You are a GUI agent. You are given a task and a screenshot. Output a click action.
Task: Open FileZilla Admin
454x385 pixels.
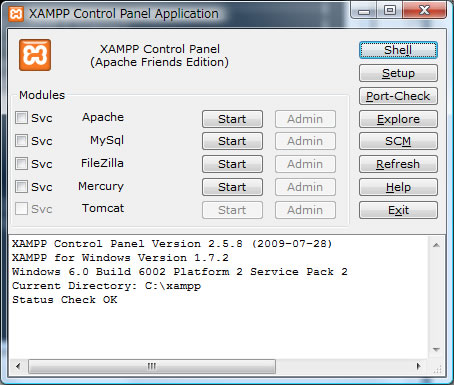pos(305,164)
